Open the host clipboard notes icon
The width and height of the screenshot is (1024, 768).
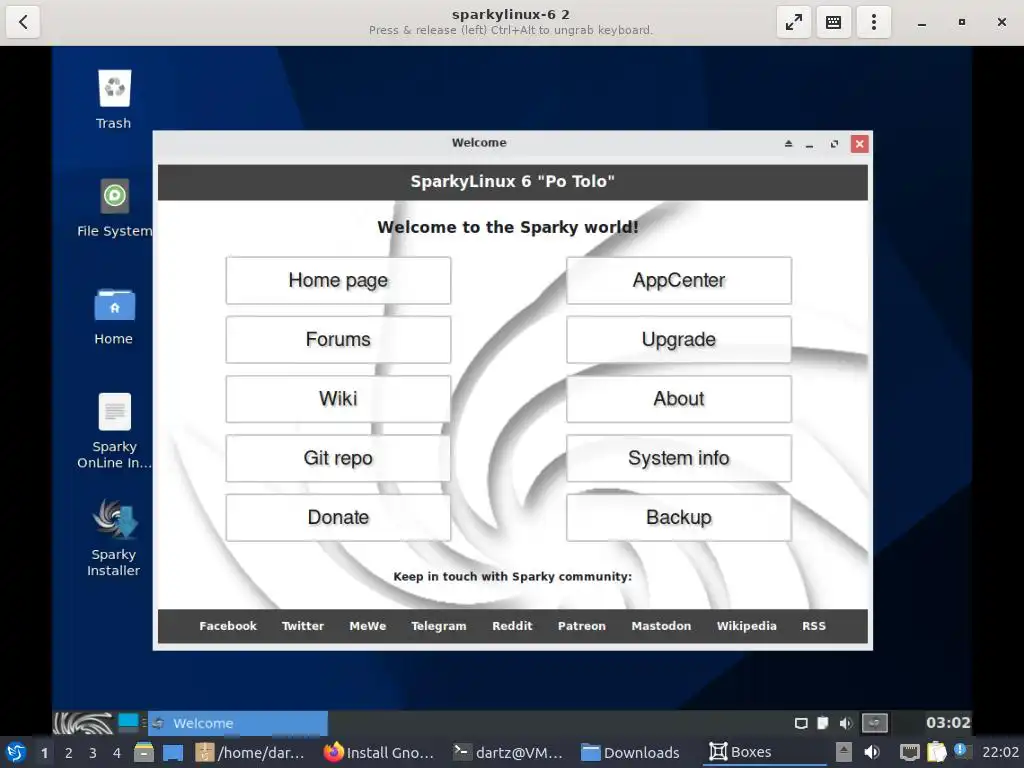936,752
